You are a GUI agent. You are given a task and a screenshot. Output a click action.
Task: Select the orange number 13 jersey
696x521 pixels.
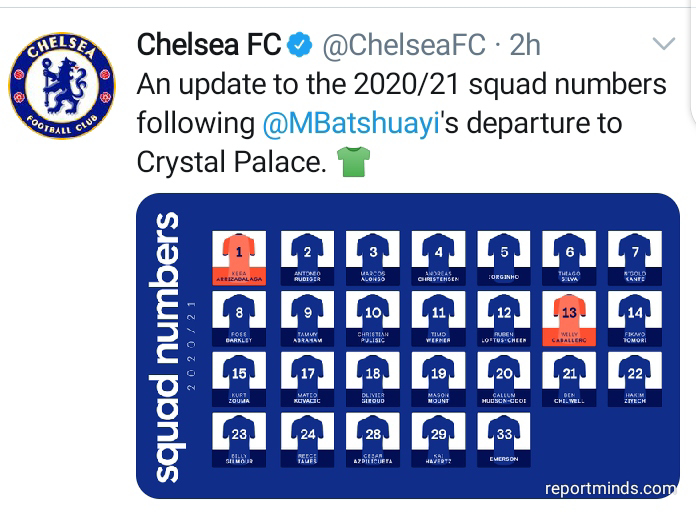tap(570, 316)
